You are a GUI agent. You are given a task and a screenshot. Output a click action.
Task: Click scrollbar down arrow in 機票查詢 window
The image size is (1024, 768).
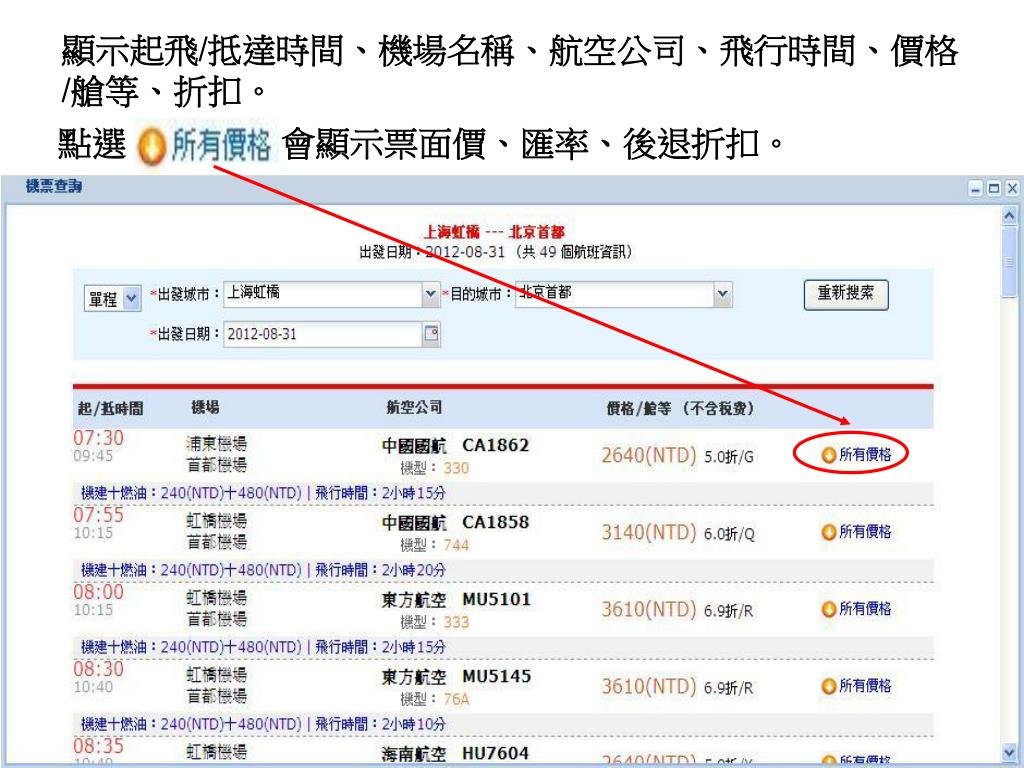[1010, 753]
